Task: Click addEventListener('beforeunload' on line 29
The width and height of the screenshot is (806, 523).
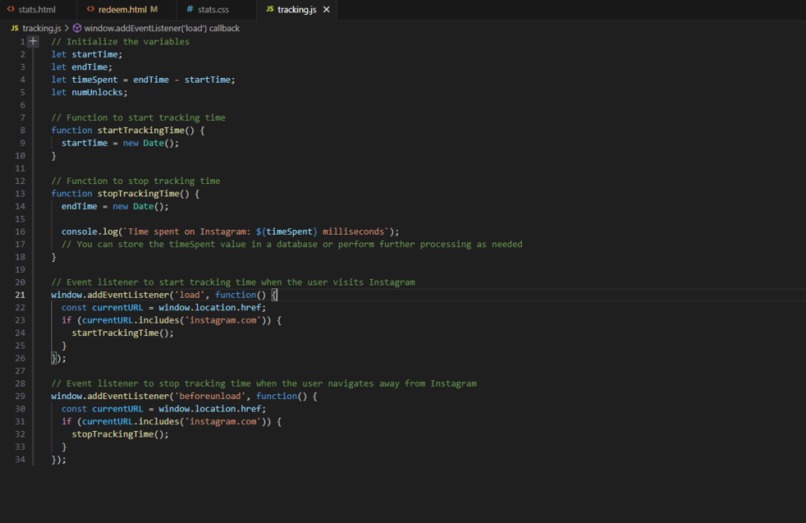Action: (148, 396)
